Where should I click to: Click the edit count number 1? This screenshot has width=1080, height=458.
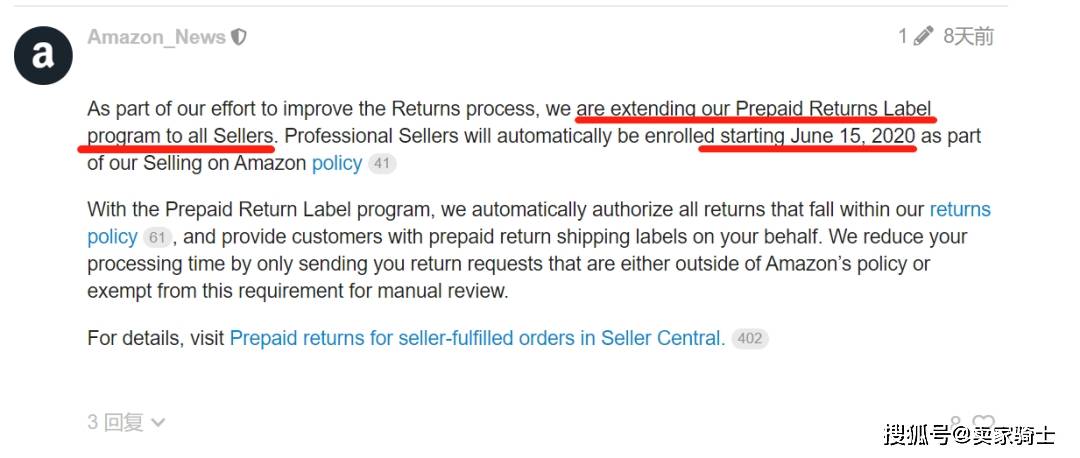[902, 36]
